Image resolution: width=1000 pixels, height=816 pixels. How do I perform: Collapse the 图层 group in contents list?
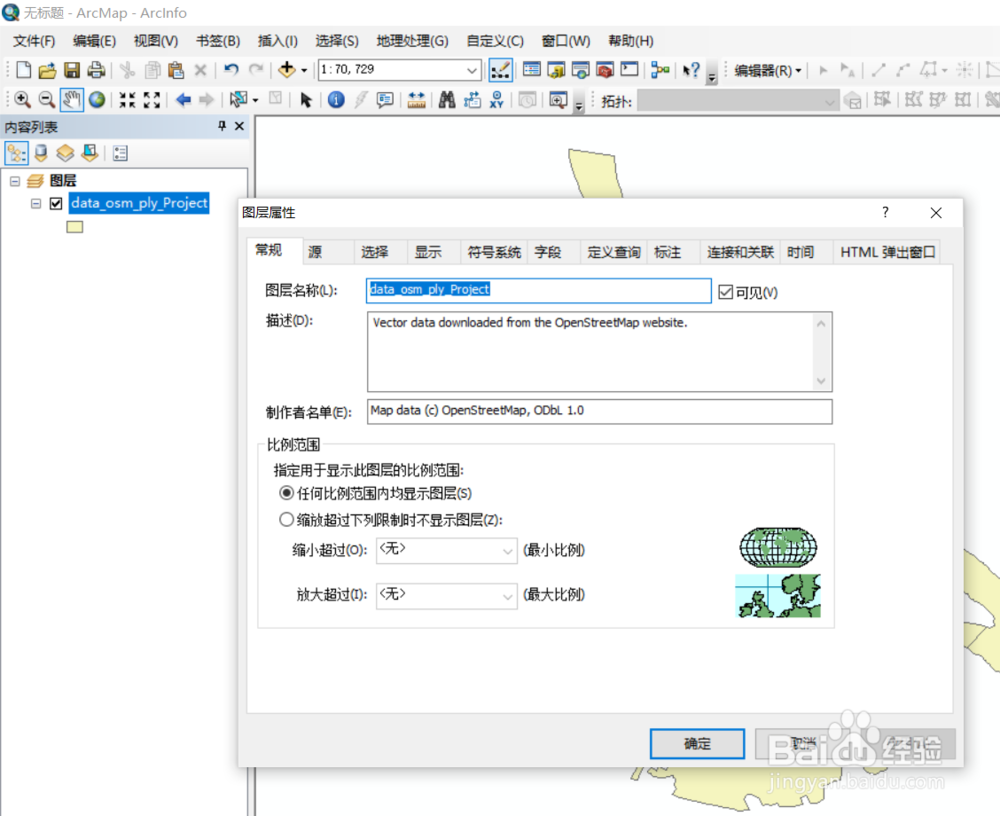pyautogui.click(x=16, y=180)
